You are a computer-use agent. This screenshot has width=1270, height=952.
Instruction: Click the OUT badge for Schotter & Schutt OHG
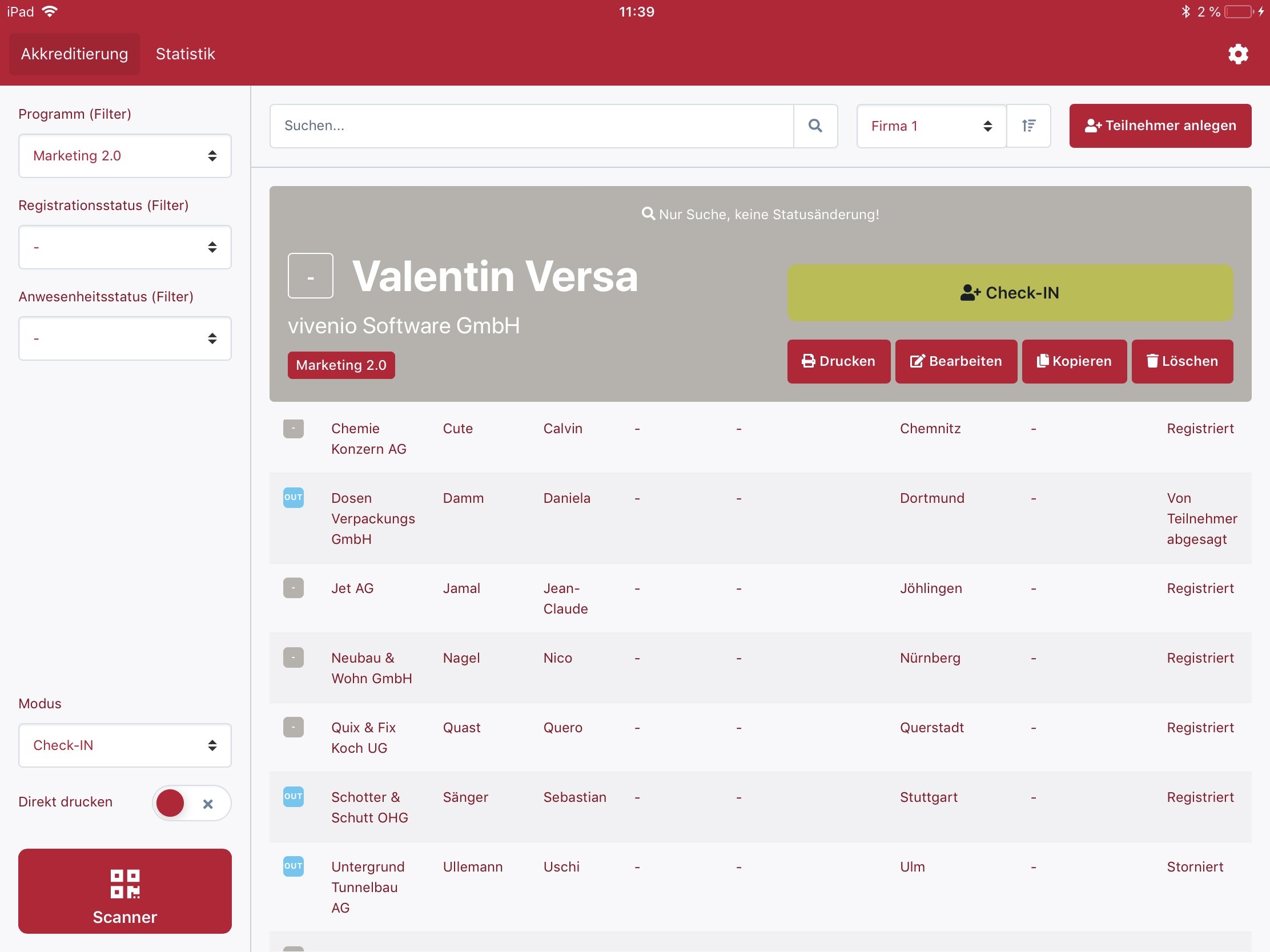293,796
